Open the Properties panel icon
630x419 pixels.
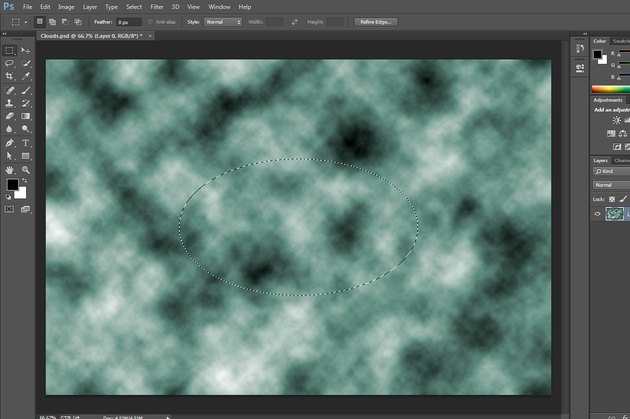580,68
